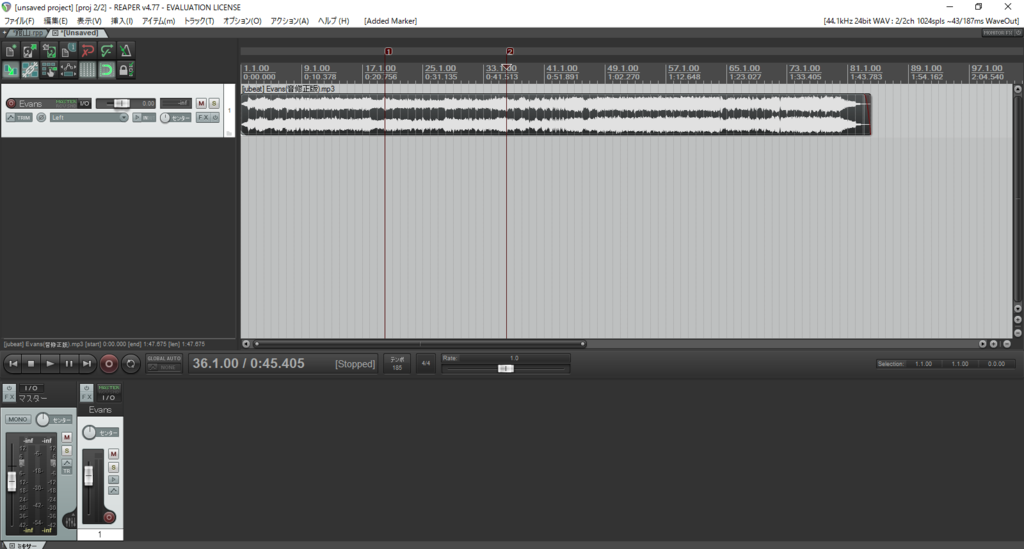Image resolution: width=1024 pixels, height=549 pixels.
Task: Click the tempo 185 field
Action: 397,364
